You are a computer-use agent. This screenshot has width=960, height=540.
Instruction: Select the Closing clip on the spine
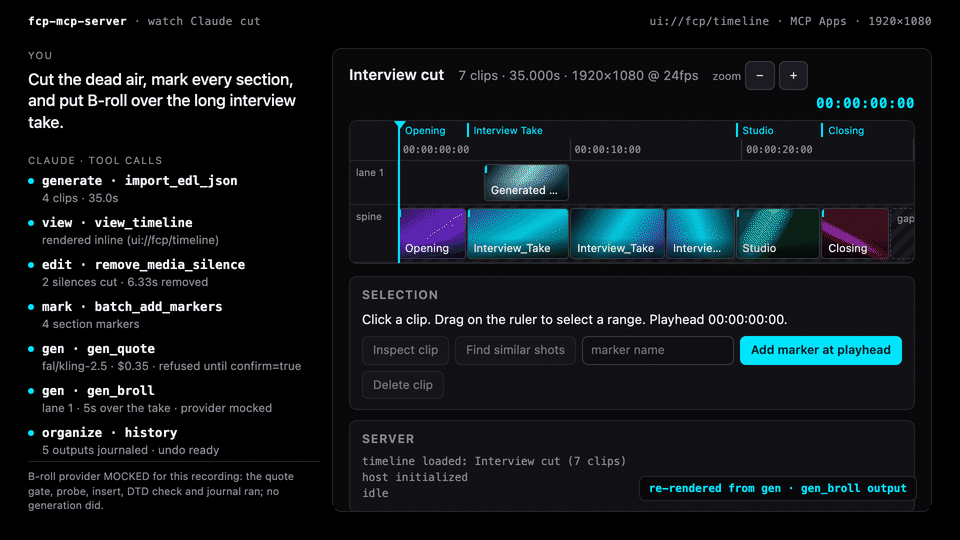tap(855, 233)
